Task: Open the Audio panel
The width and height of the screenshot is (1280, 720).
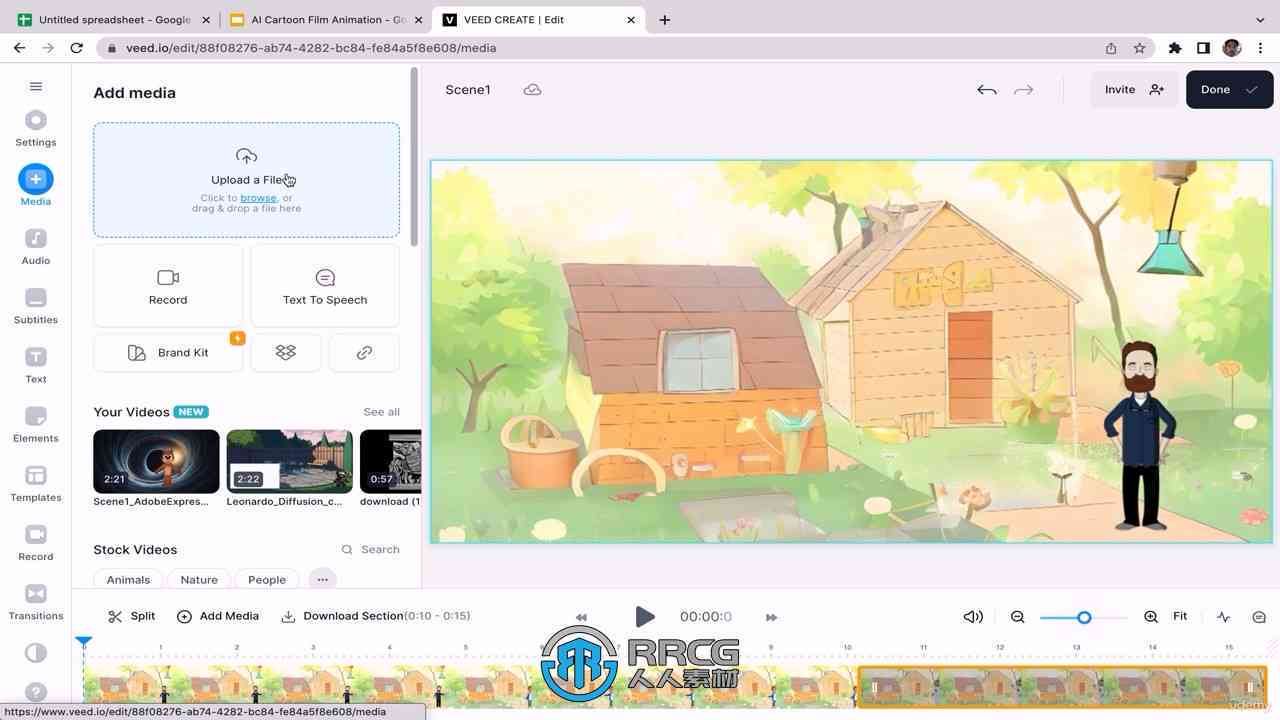Action: [36, 246]
